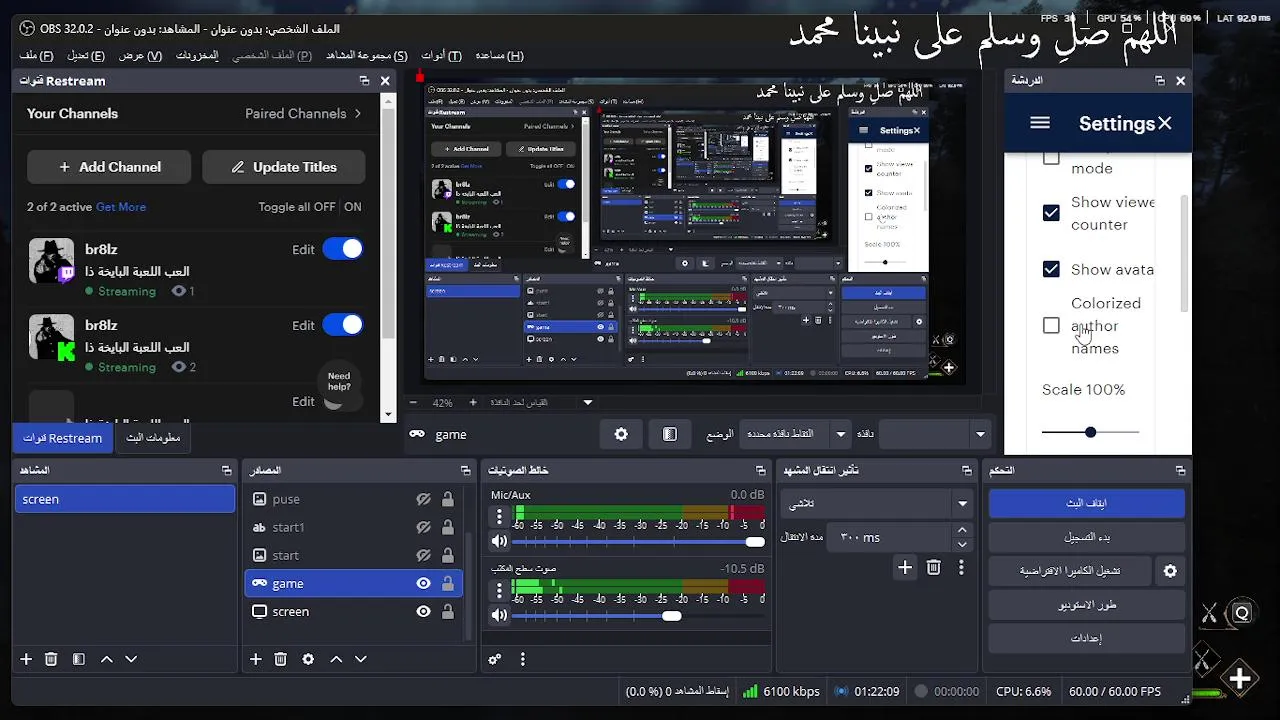
Task: Adjust the desktop audio volume slider
Action: [x=638, y=615]
